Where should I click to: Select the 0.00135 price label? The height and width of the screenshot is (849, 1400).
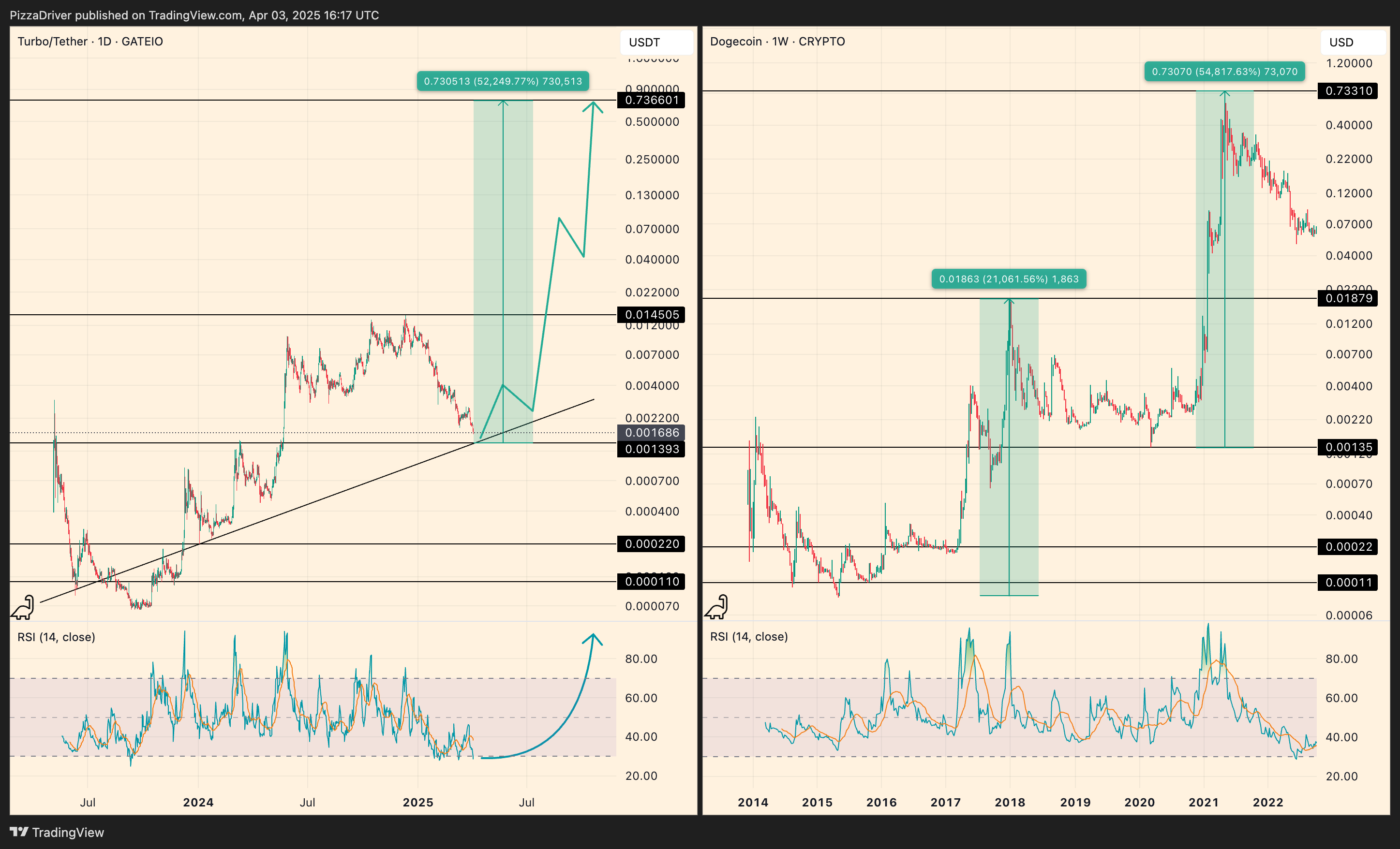click(x=1348, y=448)
